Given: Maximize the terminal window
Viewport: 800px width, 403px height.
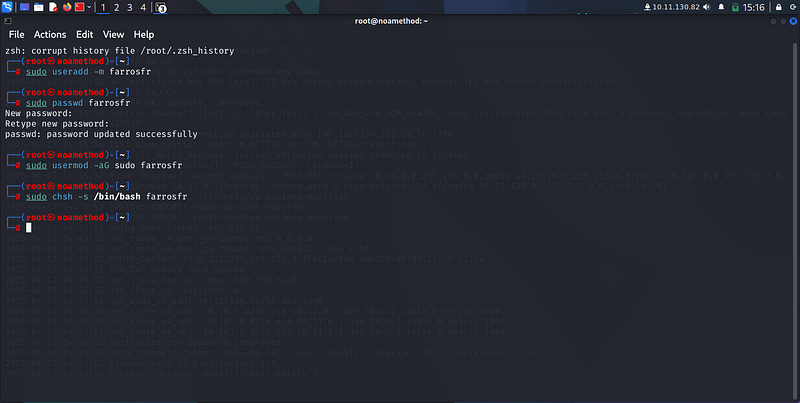Looking at the screenshot, I should [783, 21].
